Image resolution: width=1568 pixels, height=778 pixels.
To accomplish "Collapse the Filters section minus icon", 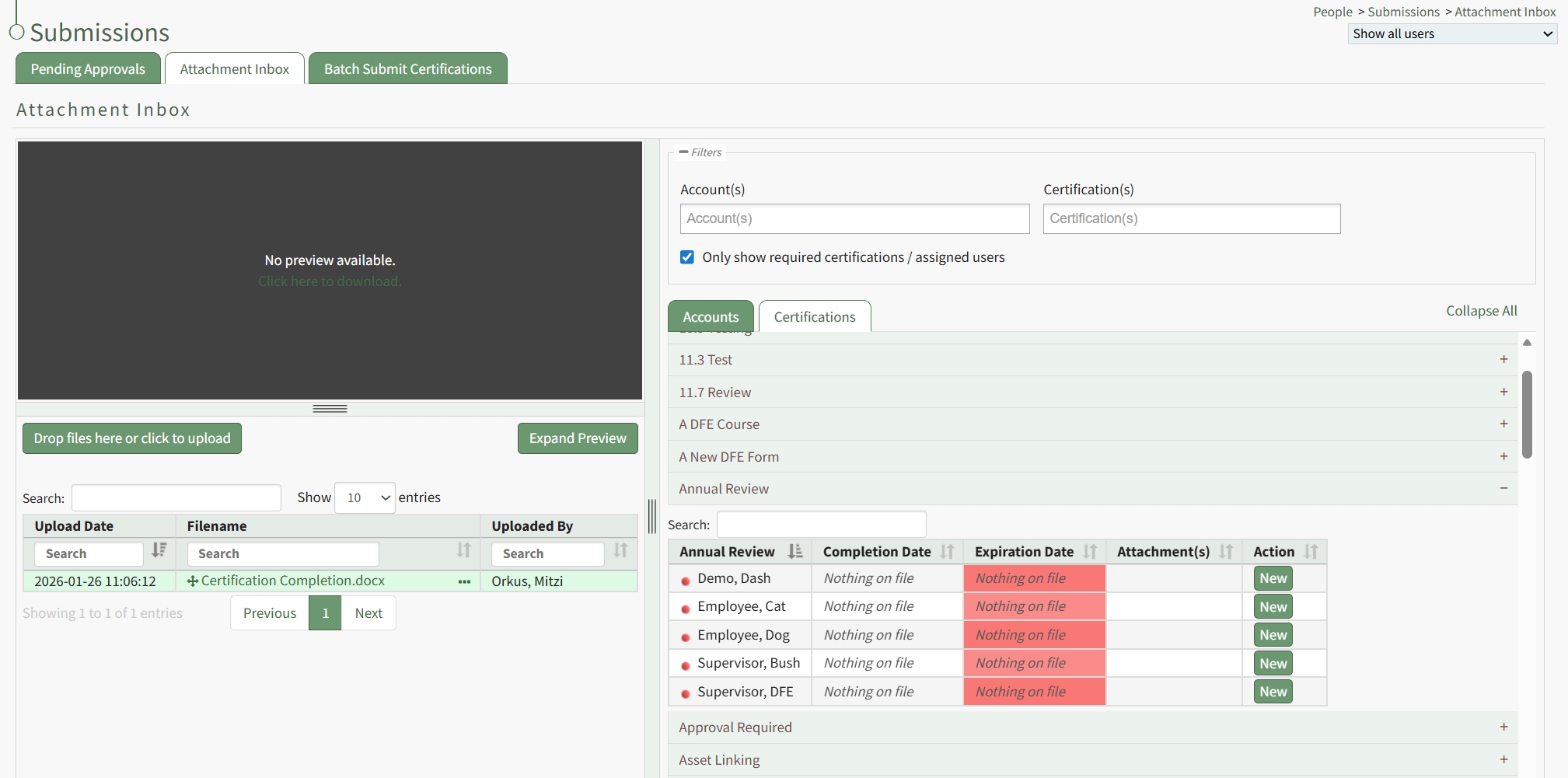I will pyautogui.click(x=683, y=152).
